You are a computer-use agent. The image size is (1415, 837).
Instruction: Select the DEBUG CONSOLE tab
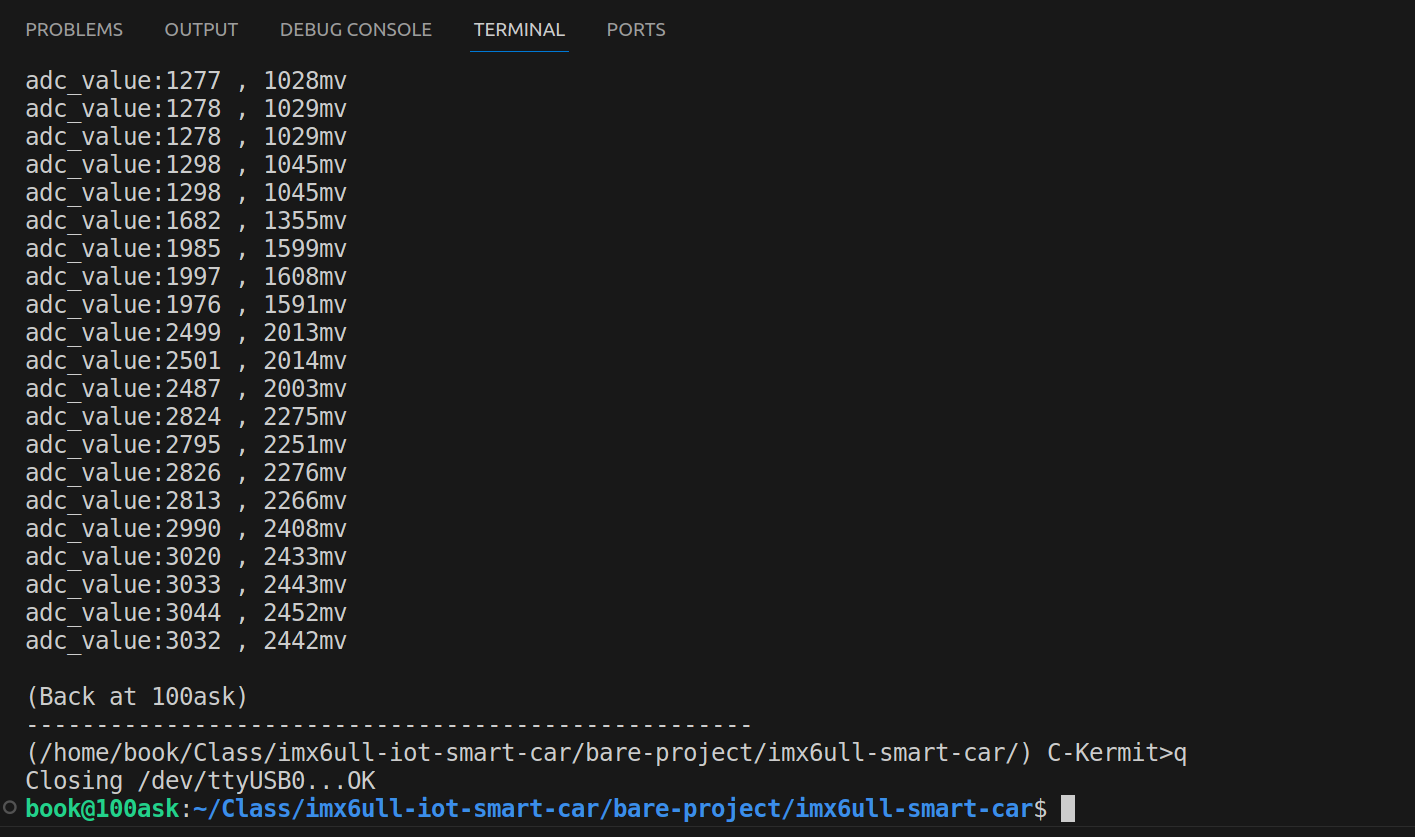coord(356,30)
